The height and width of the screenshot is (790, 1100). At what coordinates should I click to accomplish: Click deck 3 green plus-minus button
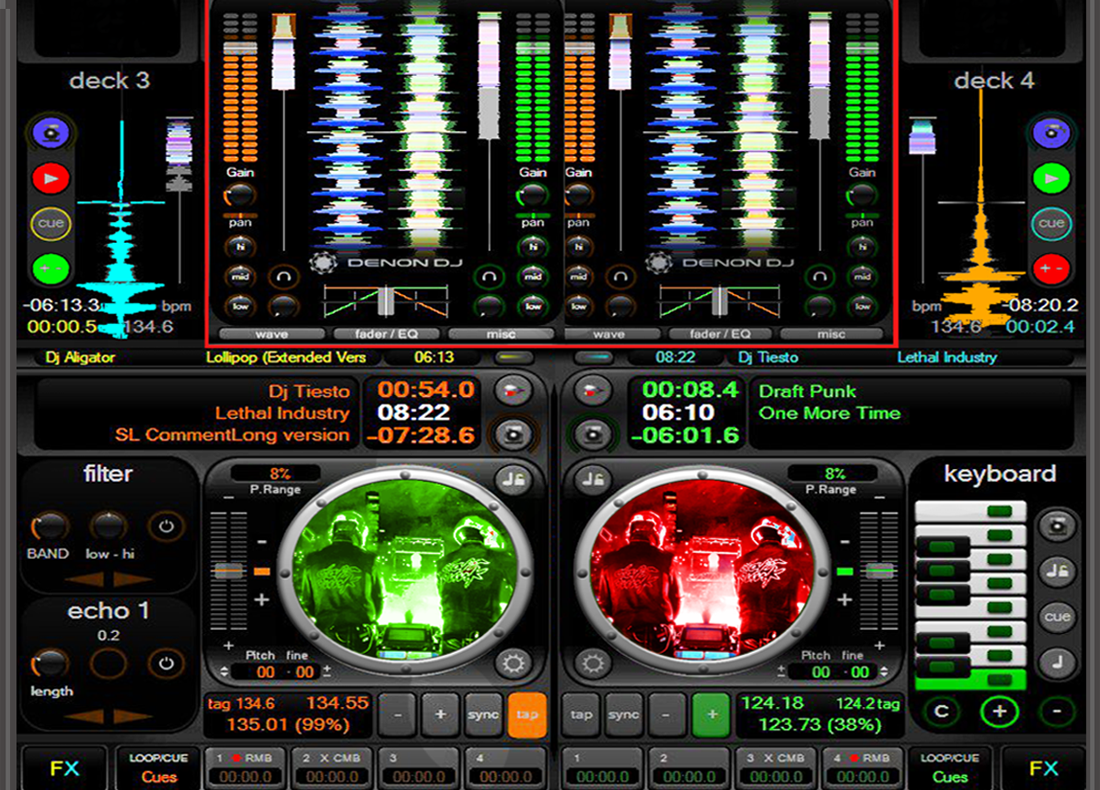51,269
